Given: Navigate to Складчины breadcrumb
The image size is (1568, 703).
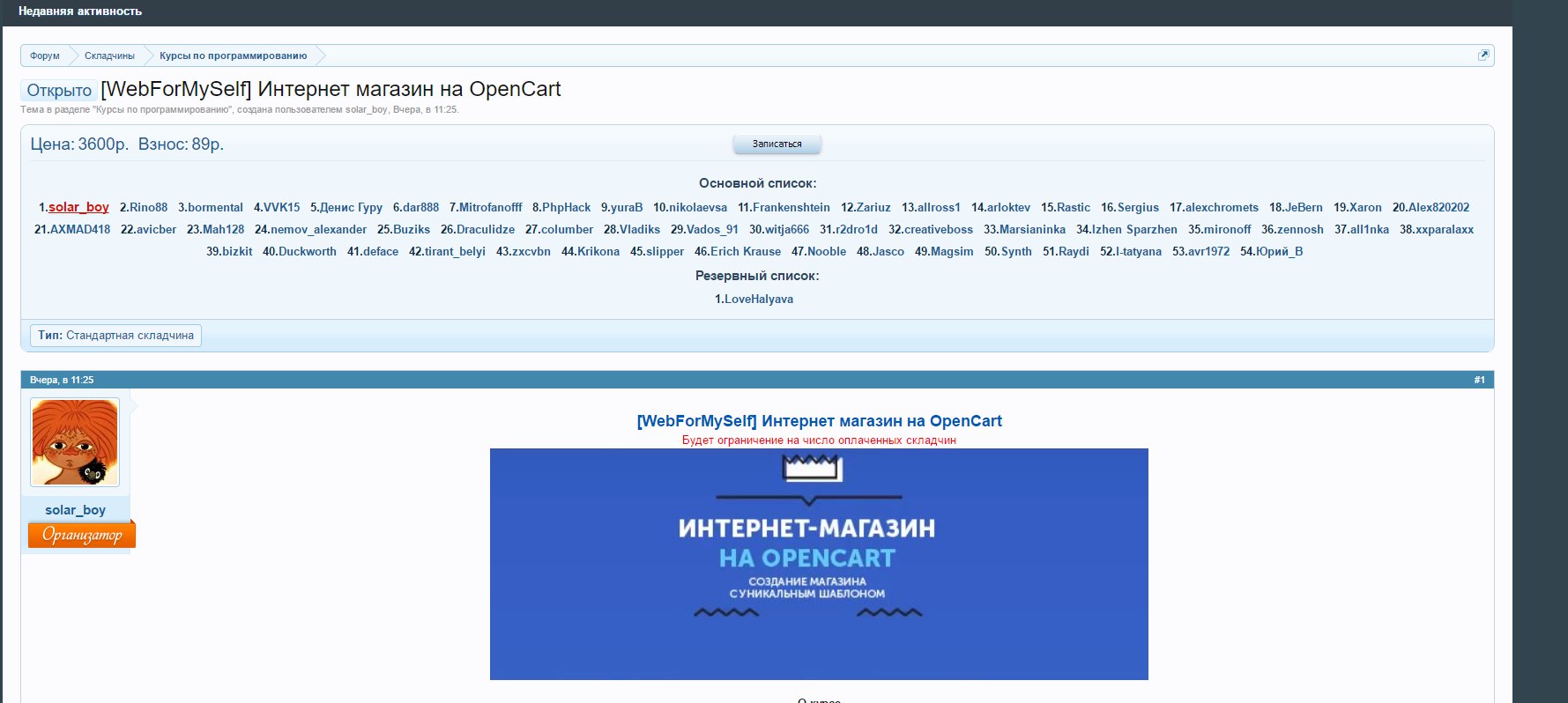Looking at the screenshot, I should tap(109, 55).
